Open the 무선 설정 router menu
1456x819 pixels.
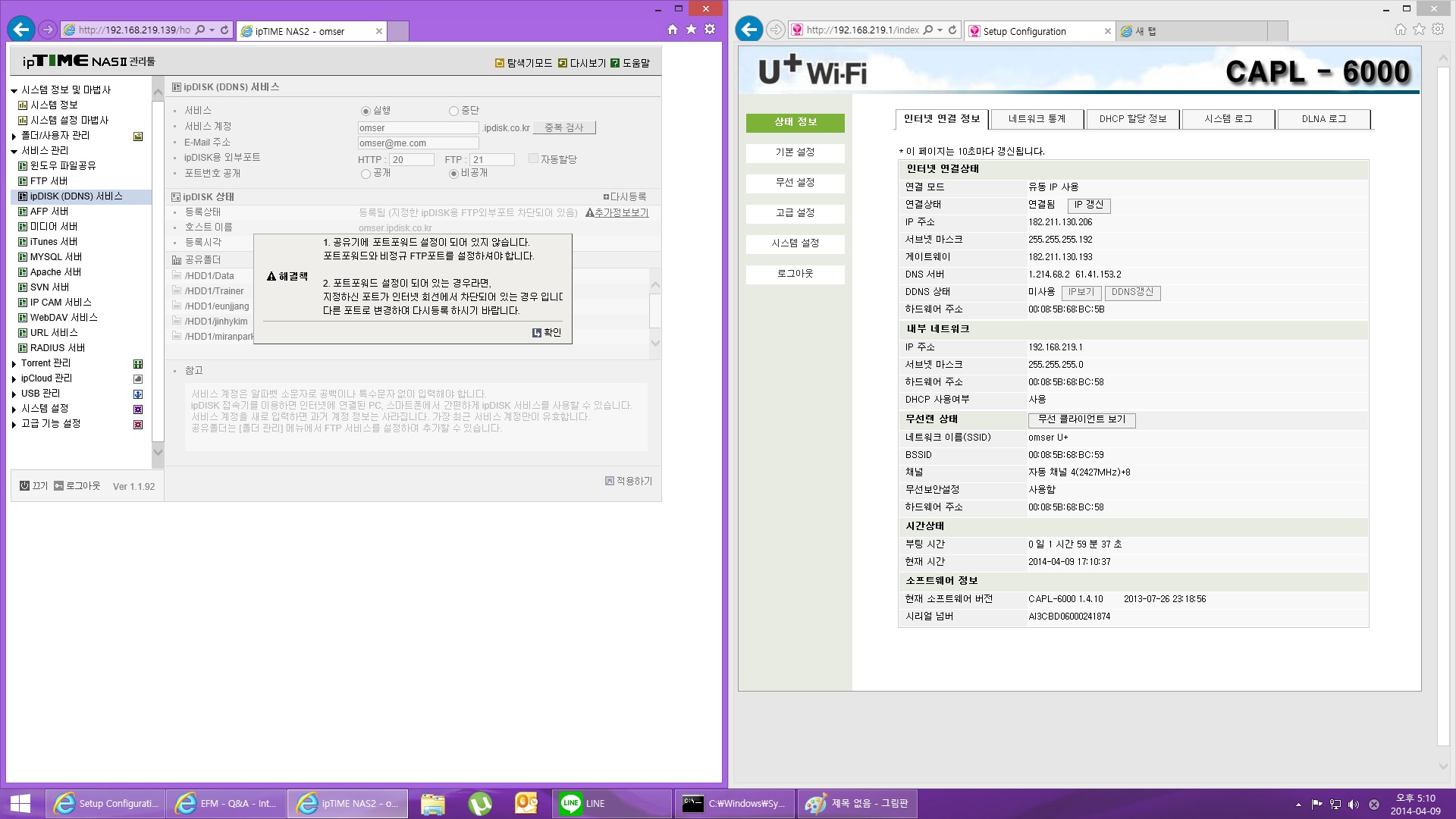(795, 183)
